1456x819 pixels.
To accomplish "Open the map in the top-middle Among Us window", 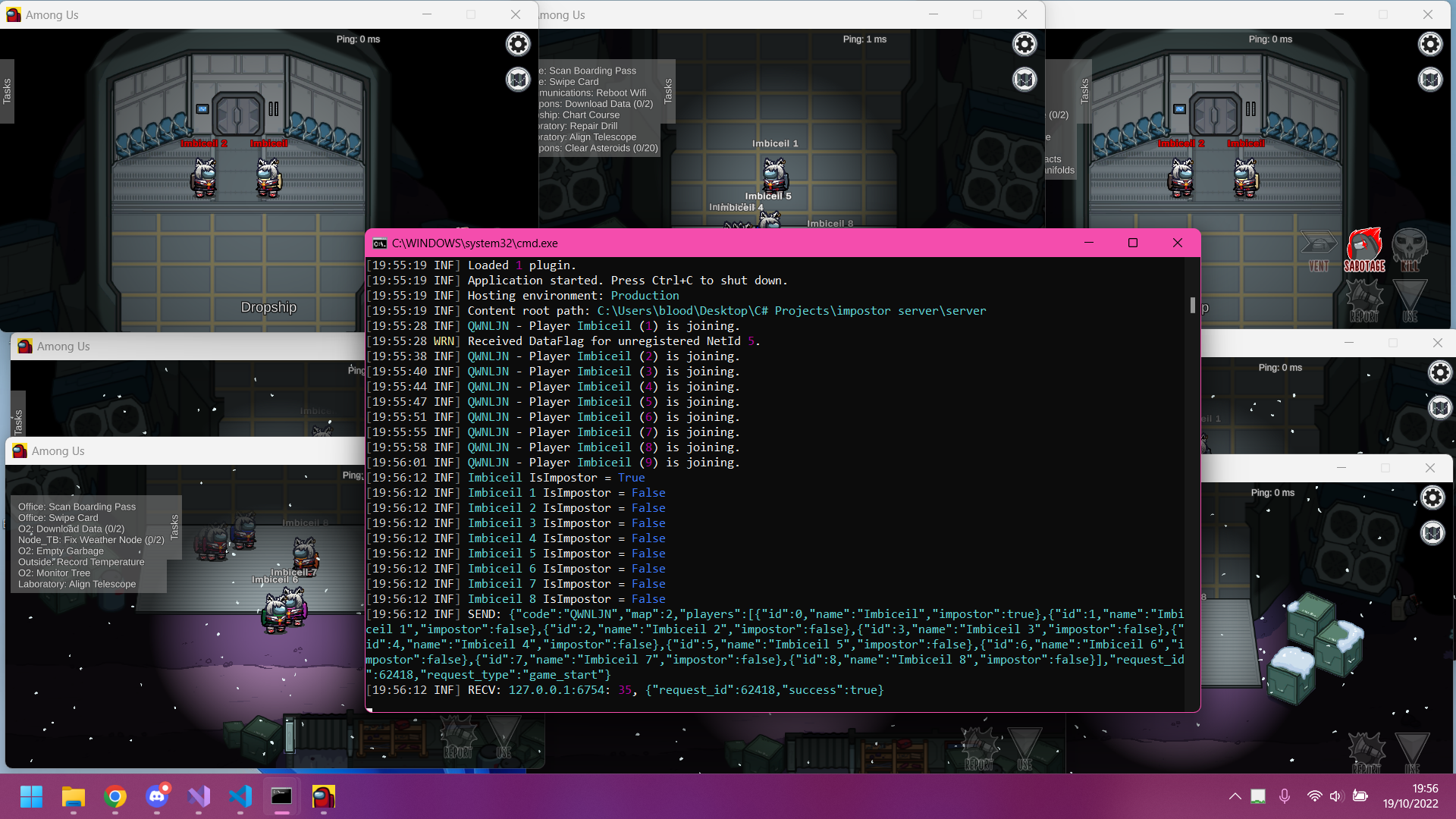I will click(x=1025, y=79).
